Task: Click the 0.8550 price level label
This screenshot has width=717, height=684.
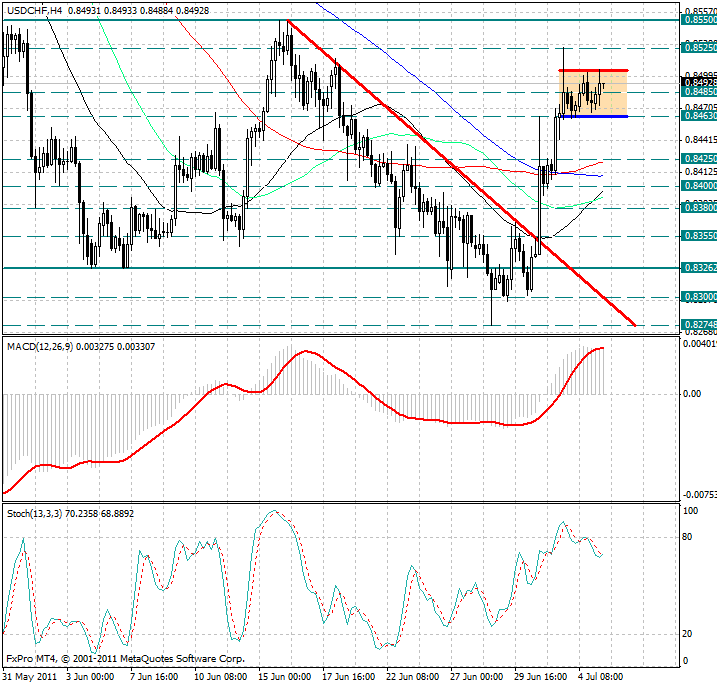Action: 699,20
